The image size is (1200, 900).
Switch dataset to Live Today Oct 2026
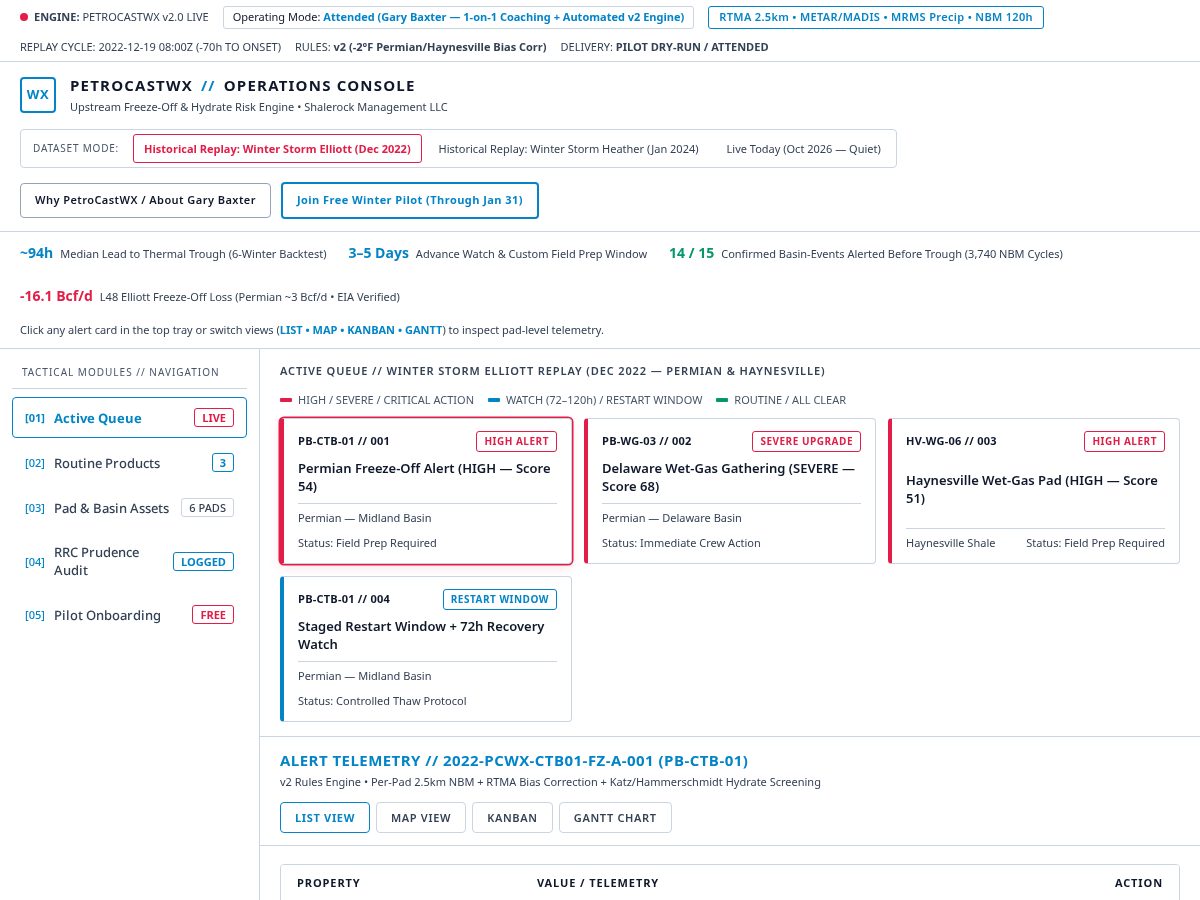[x=803, y=148]
